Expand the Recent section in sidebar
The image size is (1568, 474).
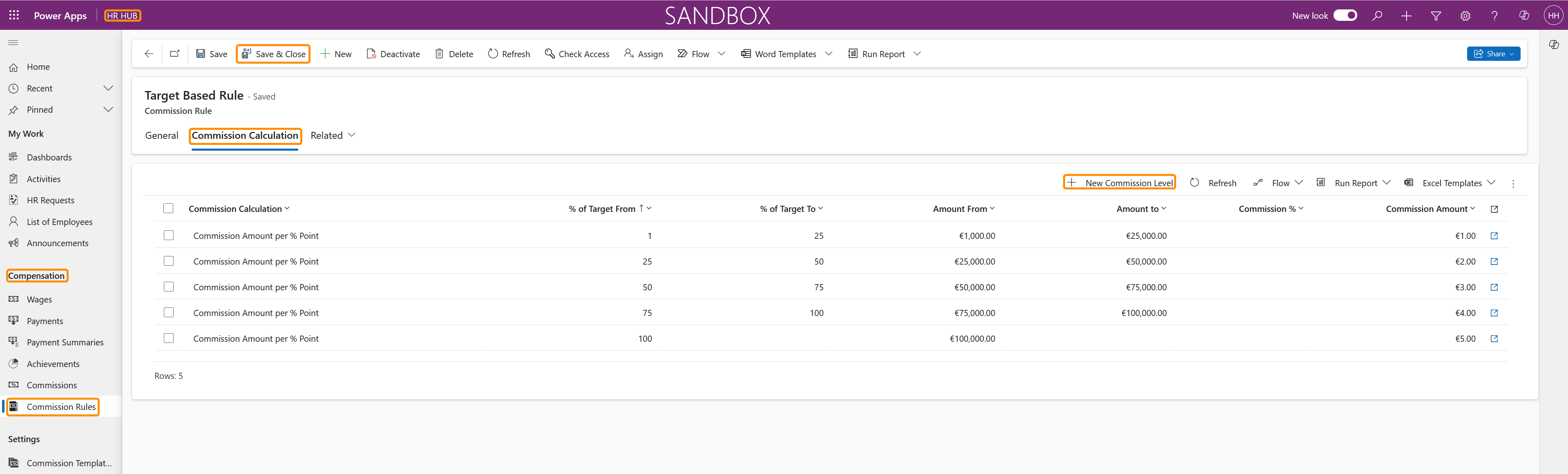pyautogui.click(x=108, y=88)
